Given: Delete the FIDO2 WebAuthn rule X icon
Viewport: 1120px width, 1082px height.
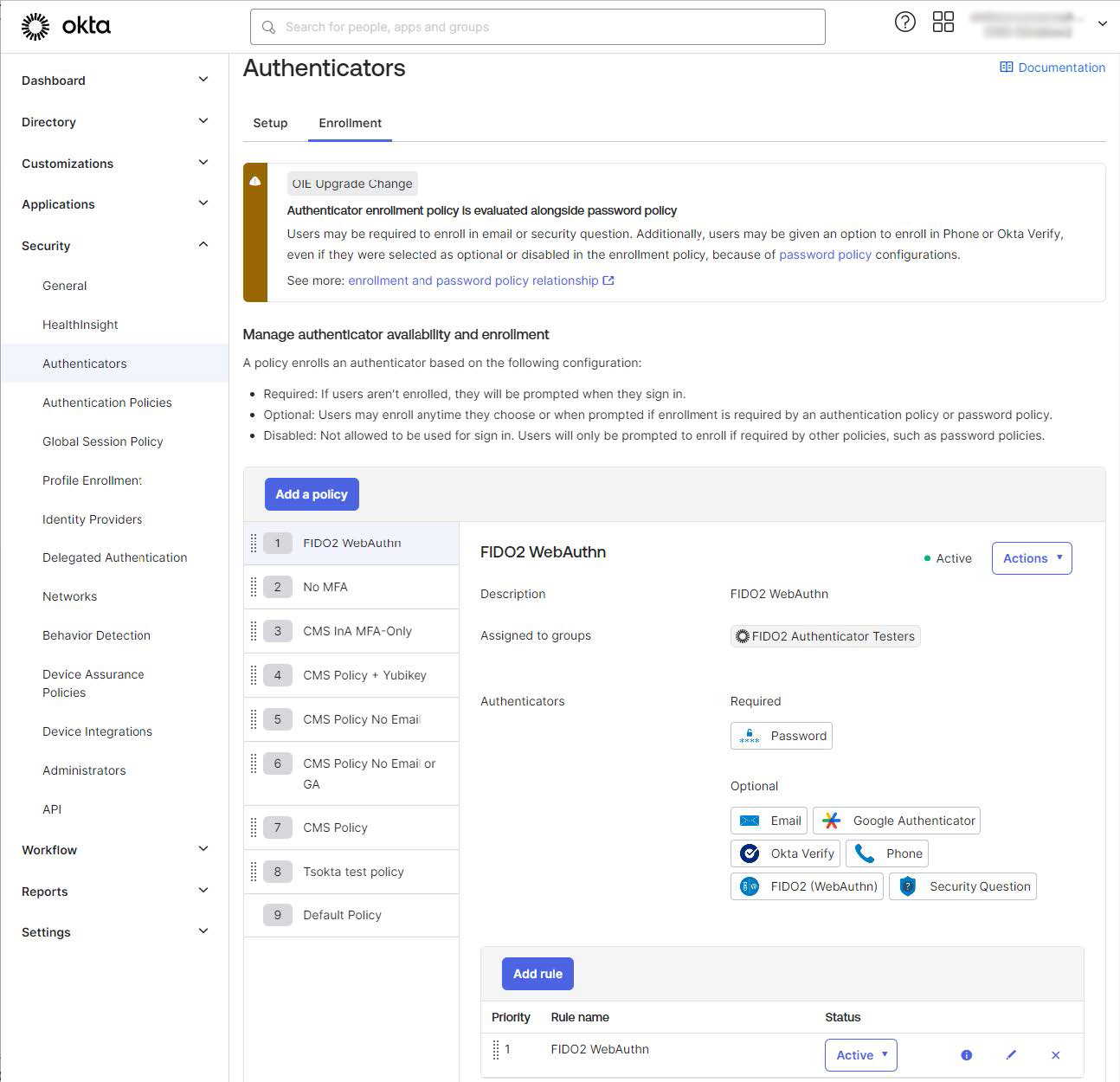Looking at the screenshot, I should click(1055, 1055).
